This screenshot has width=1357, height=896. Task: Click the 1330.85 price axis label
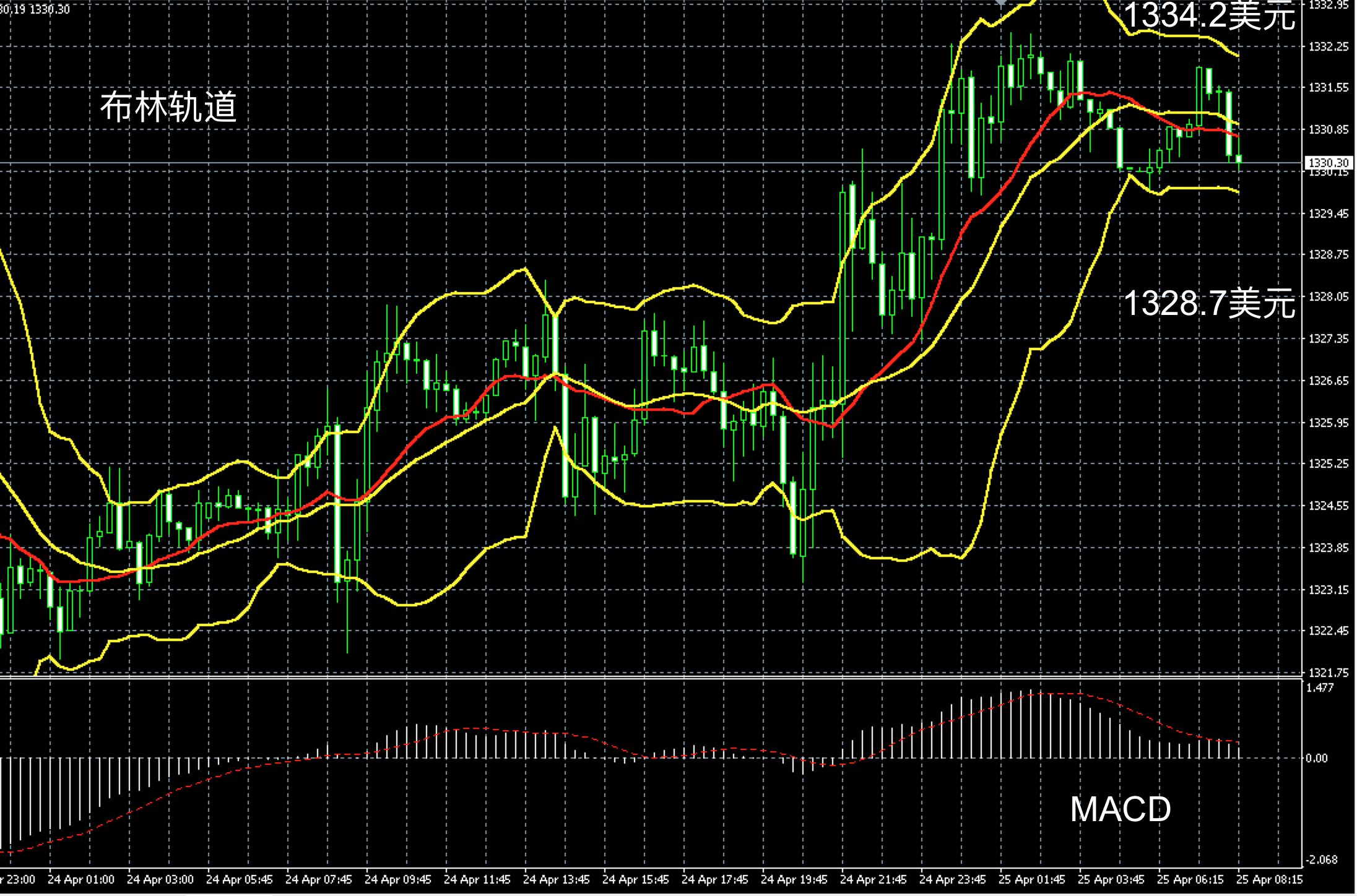[1329, 130]
